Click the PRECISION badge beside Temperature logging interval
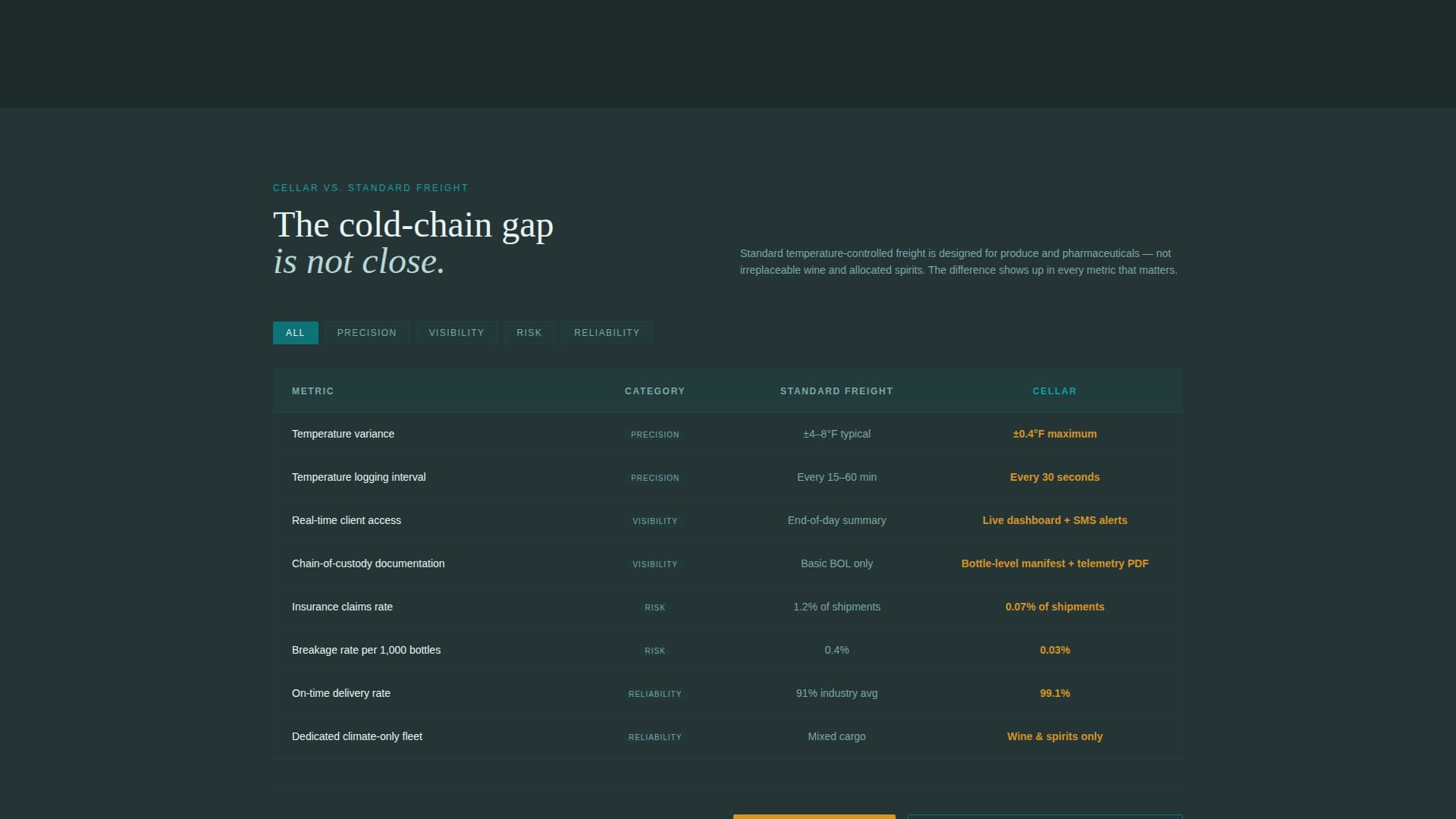The height and width of the screenshot is (819, 1456). tap(654, 478)
